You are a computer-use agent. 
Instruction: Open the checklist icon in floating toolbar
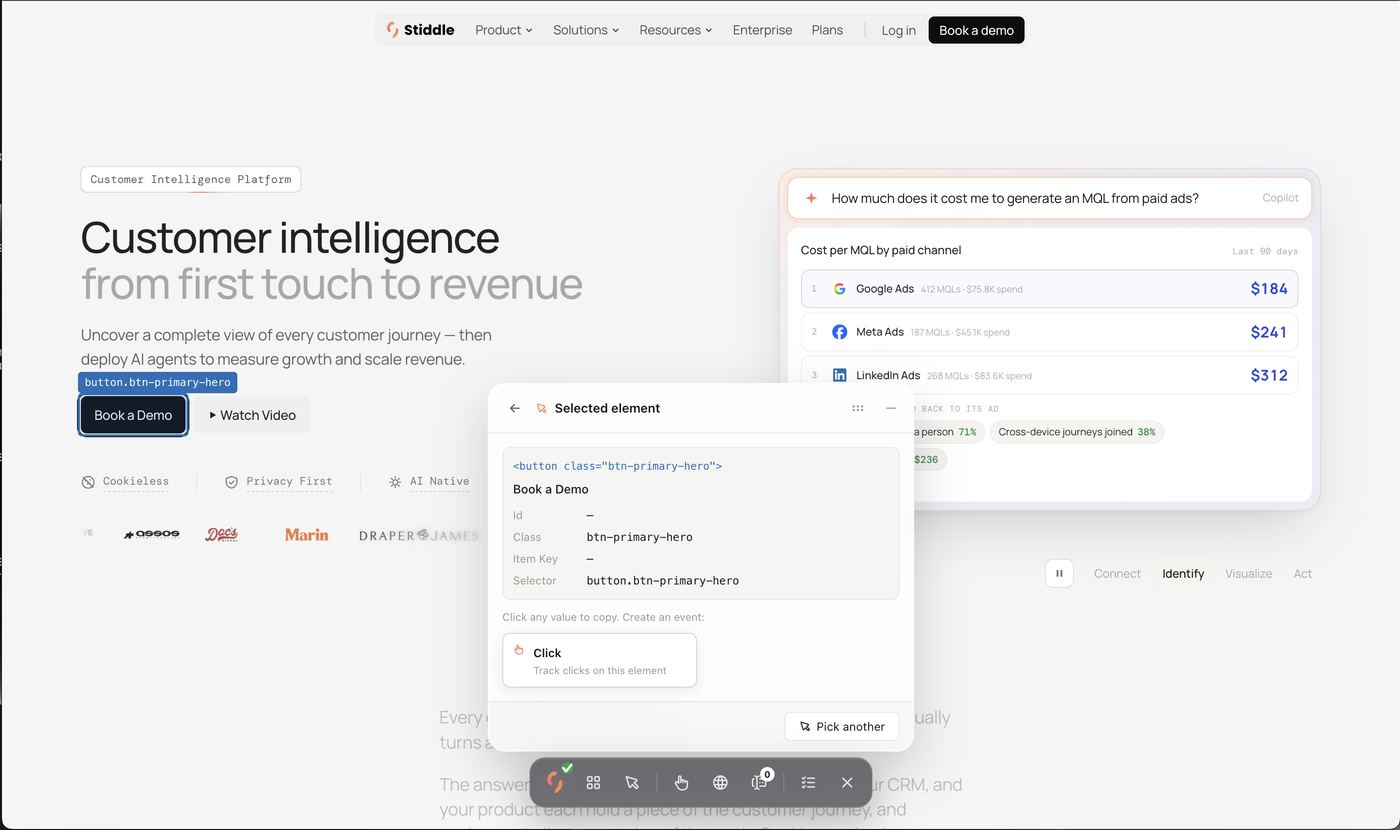[808, 783]
